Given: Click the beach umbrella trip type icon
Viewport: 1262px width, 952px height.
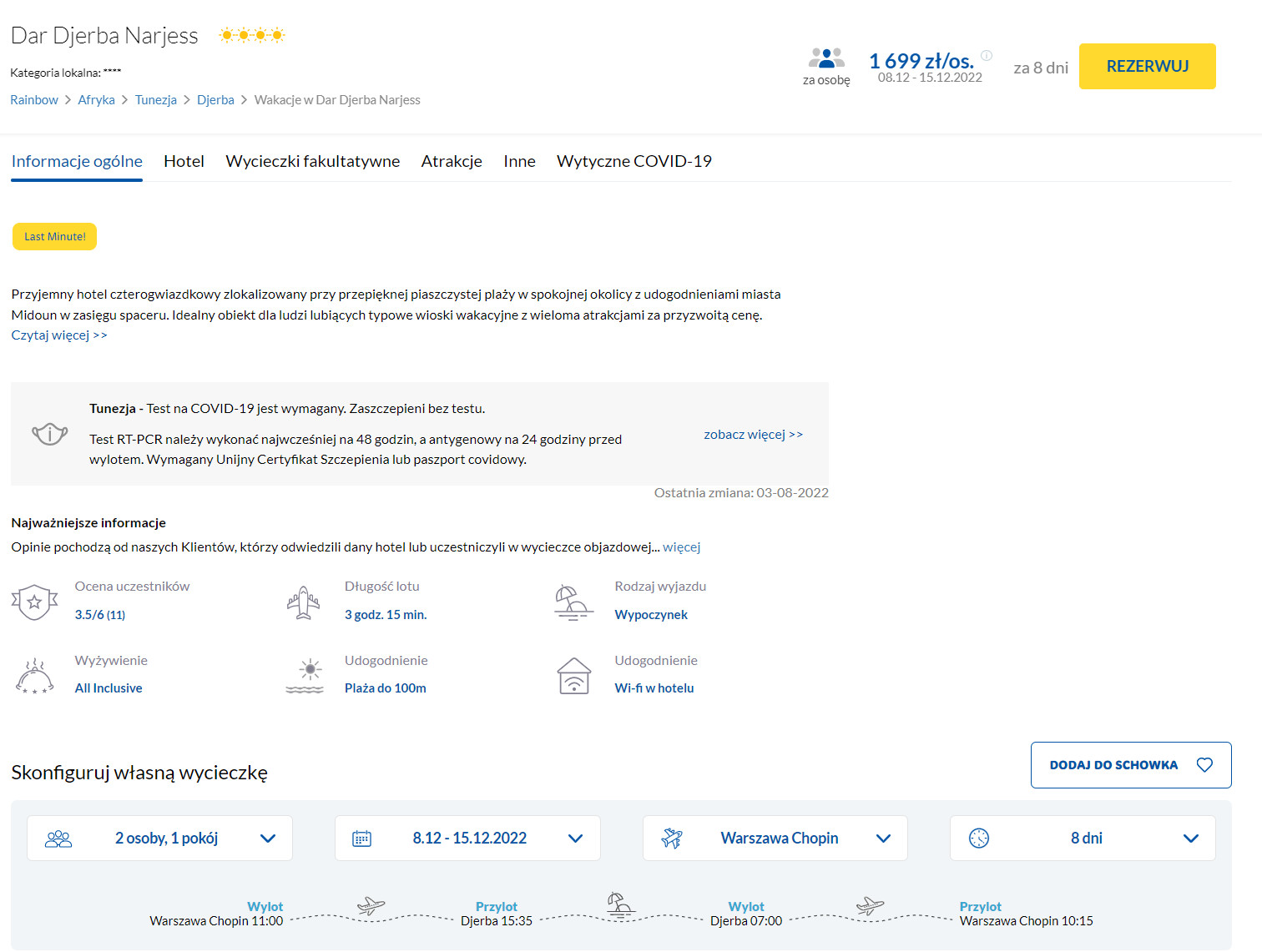Looking at the screenshot, I should click(573, 602).
